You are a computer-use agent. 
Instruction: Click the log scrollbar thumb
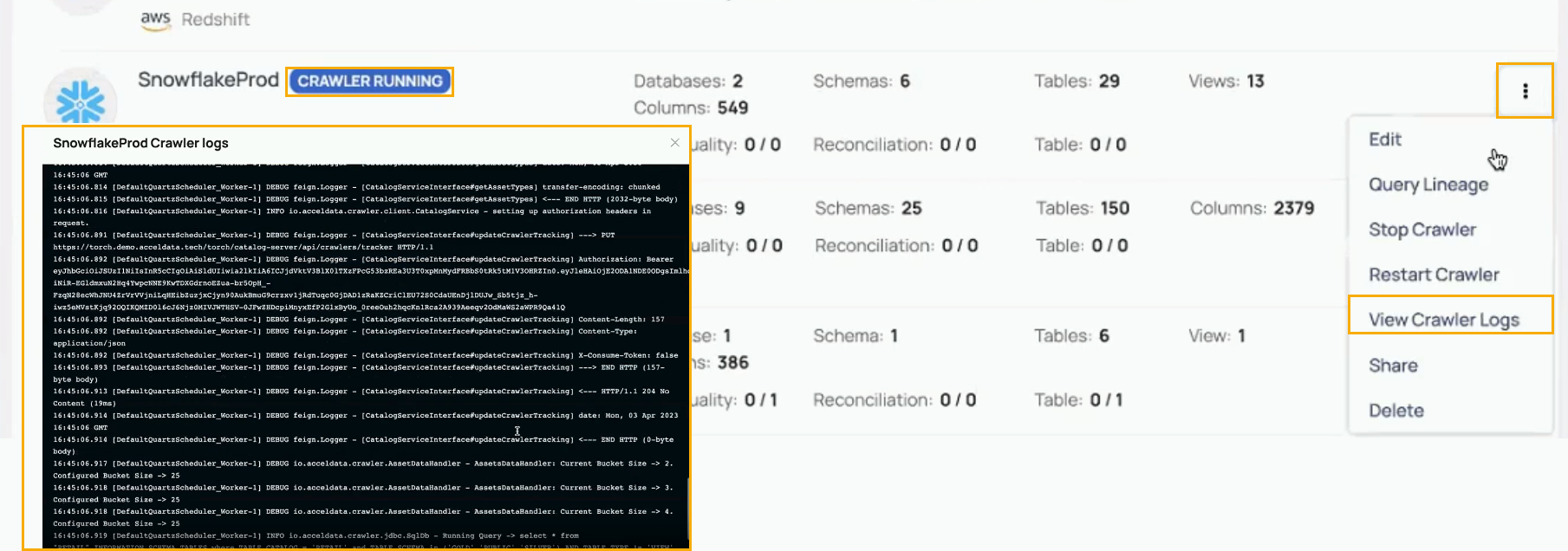click(x=688, y=509)
